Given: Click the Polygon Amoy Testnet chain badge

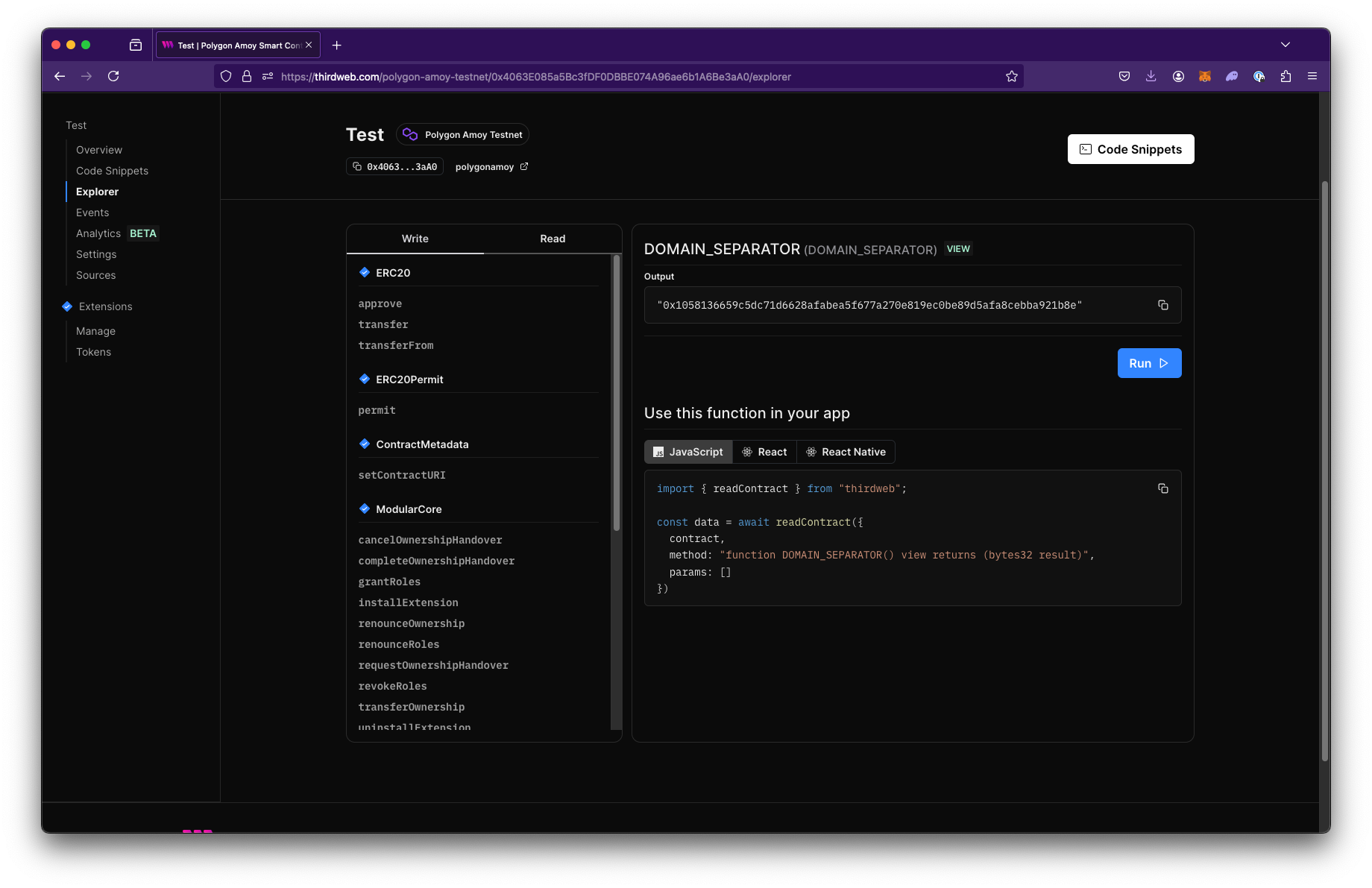Looking at the screenshot, I should pyautogui.click(x=462, y=134).
